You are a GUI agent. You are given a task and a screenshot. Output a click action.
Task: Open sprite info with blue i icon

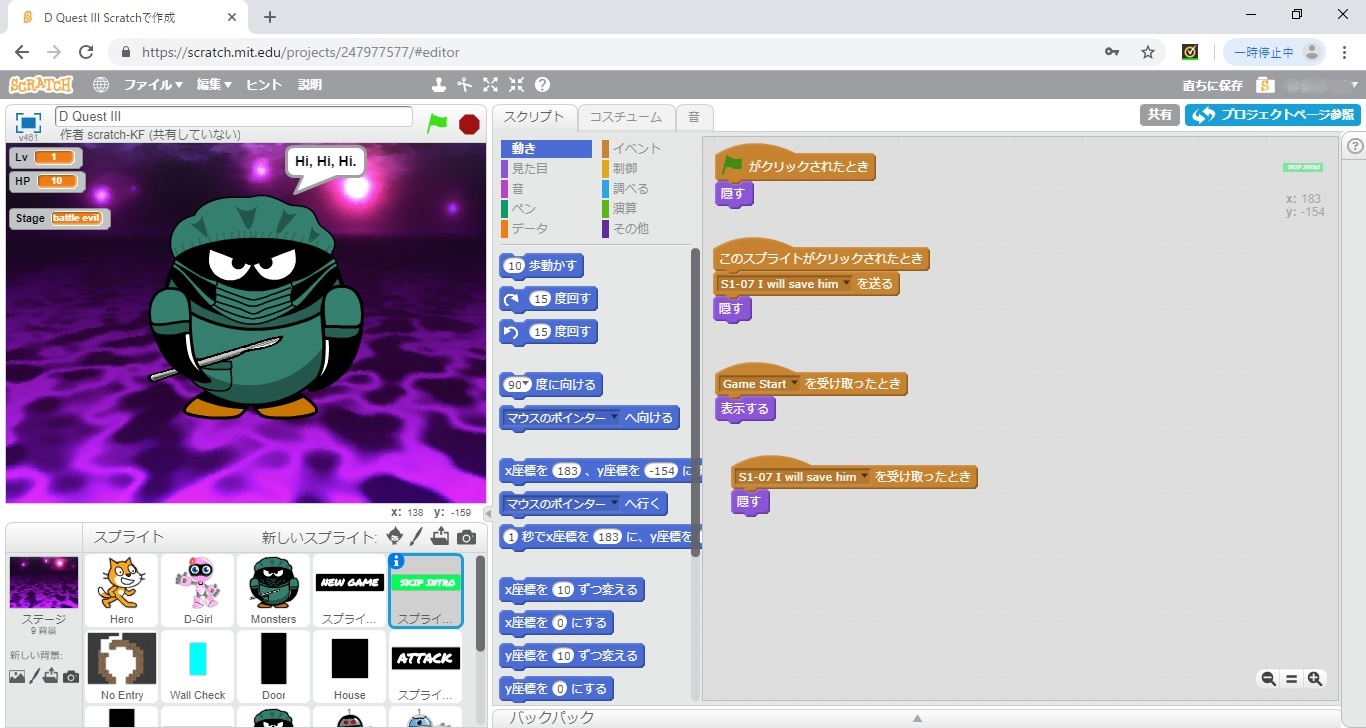(396, 561)
